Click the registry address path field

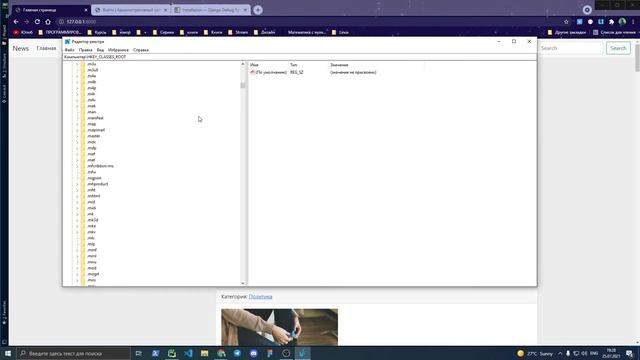300,57
